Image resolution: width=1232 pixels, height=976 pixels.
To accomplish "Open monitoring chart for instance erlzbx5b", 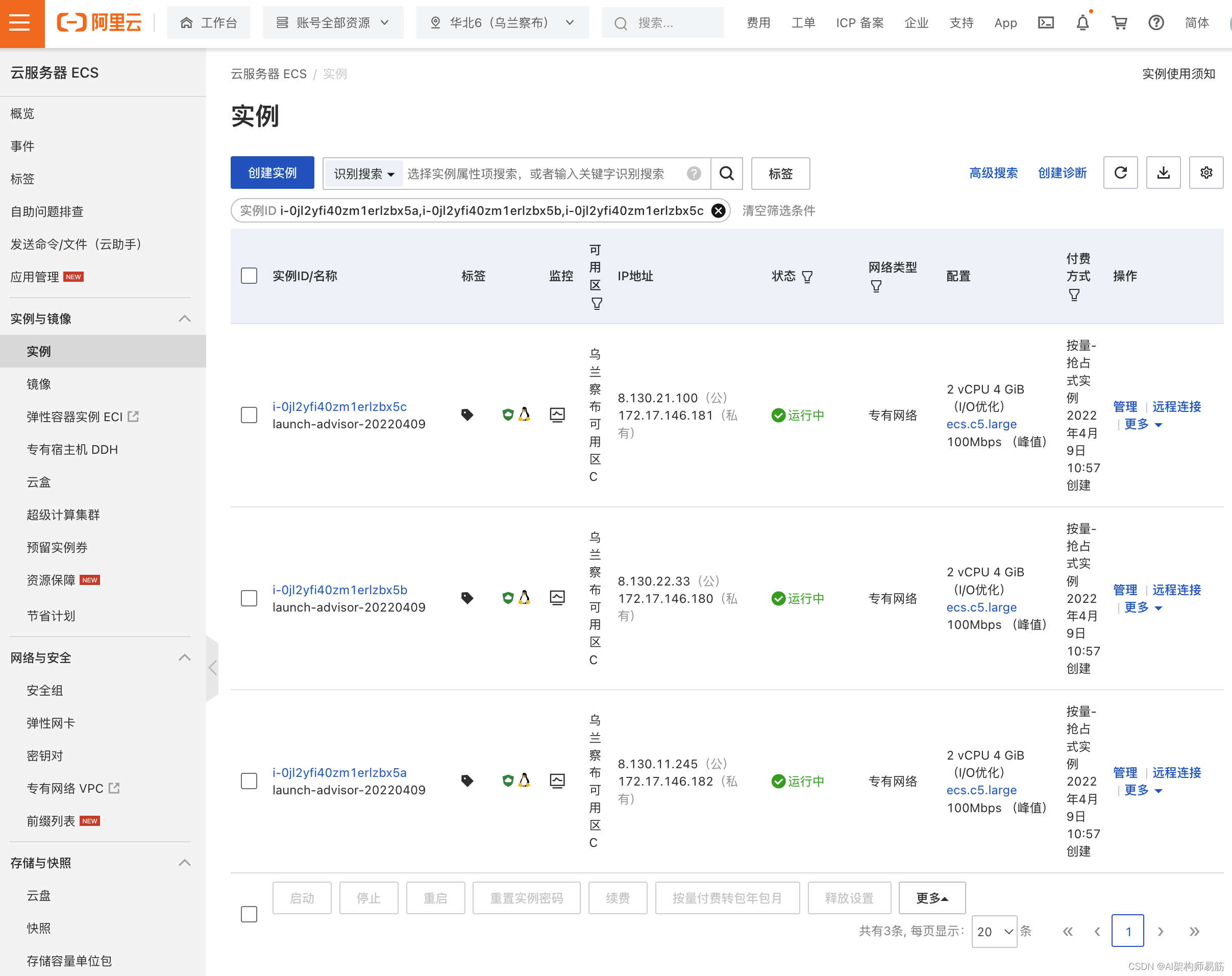I will pyautogui.click(x=557, y=598).
